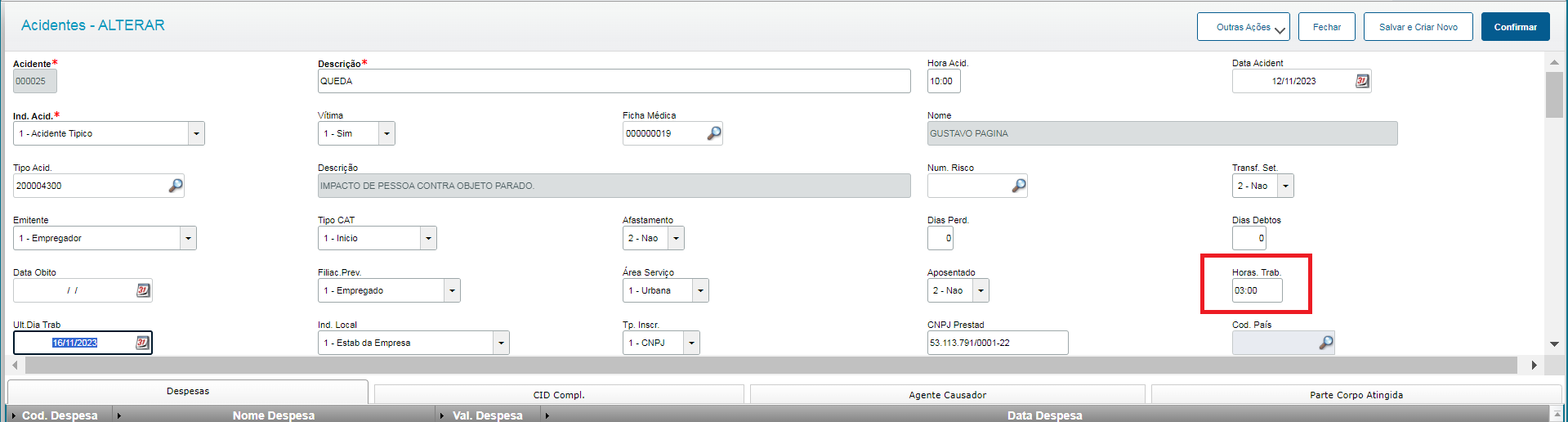Click the IMPACTO DE PESSOA description field
The height and width of the screenshot is (422, 1568).
tap(614, 186)
